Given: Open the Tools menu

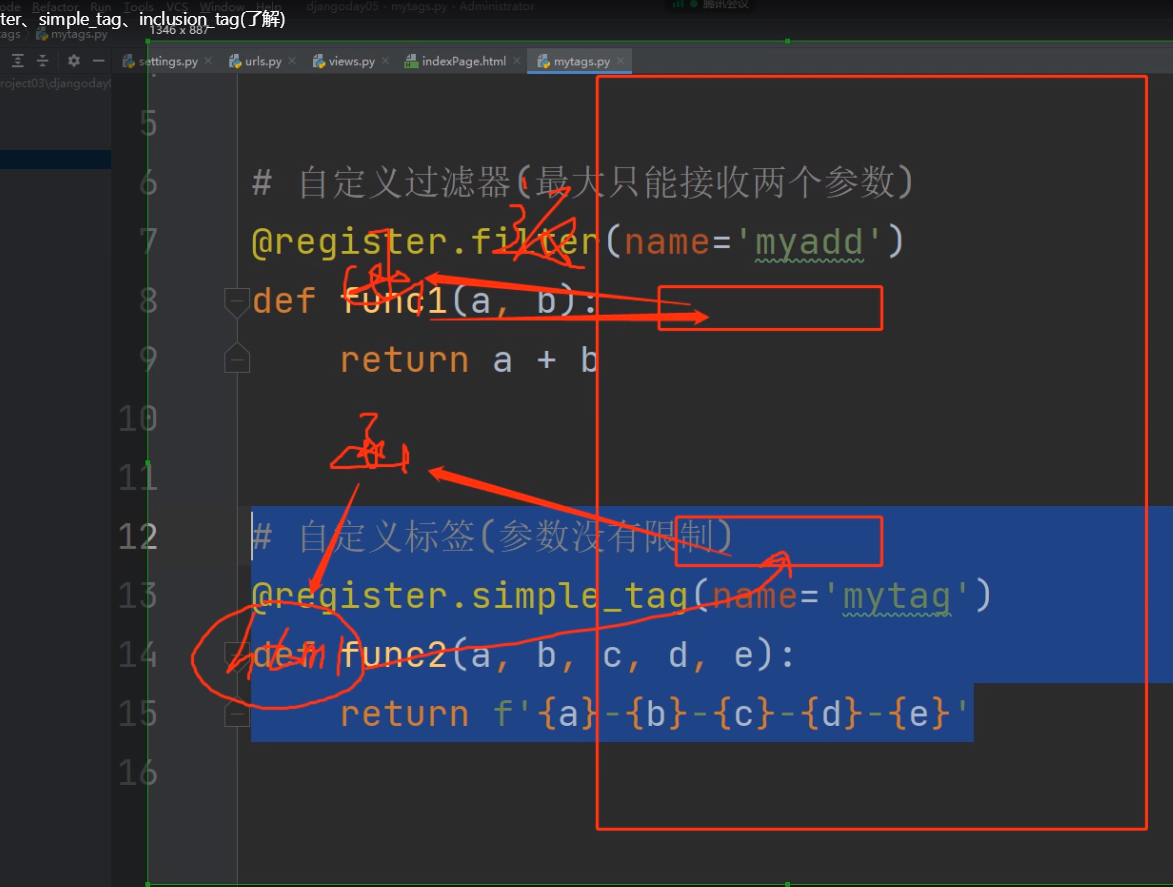Looking at the screenshot, I should tap(138, 7).
